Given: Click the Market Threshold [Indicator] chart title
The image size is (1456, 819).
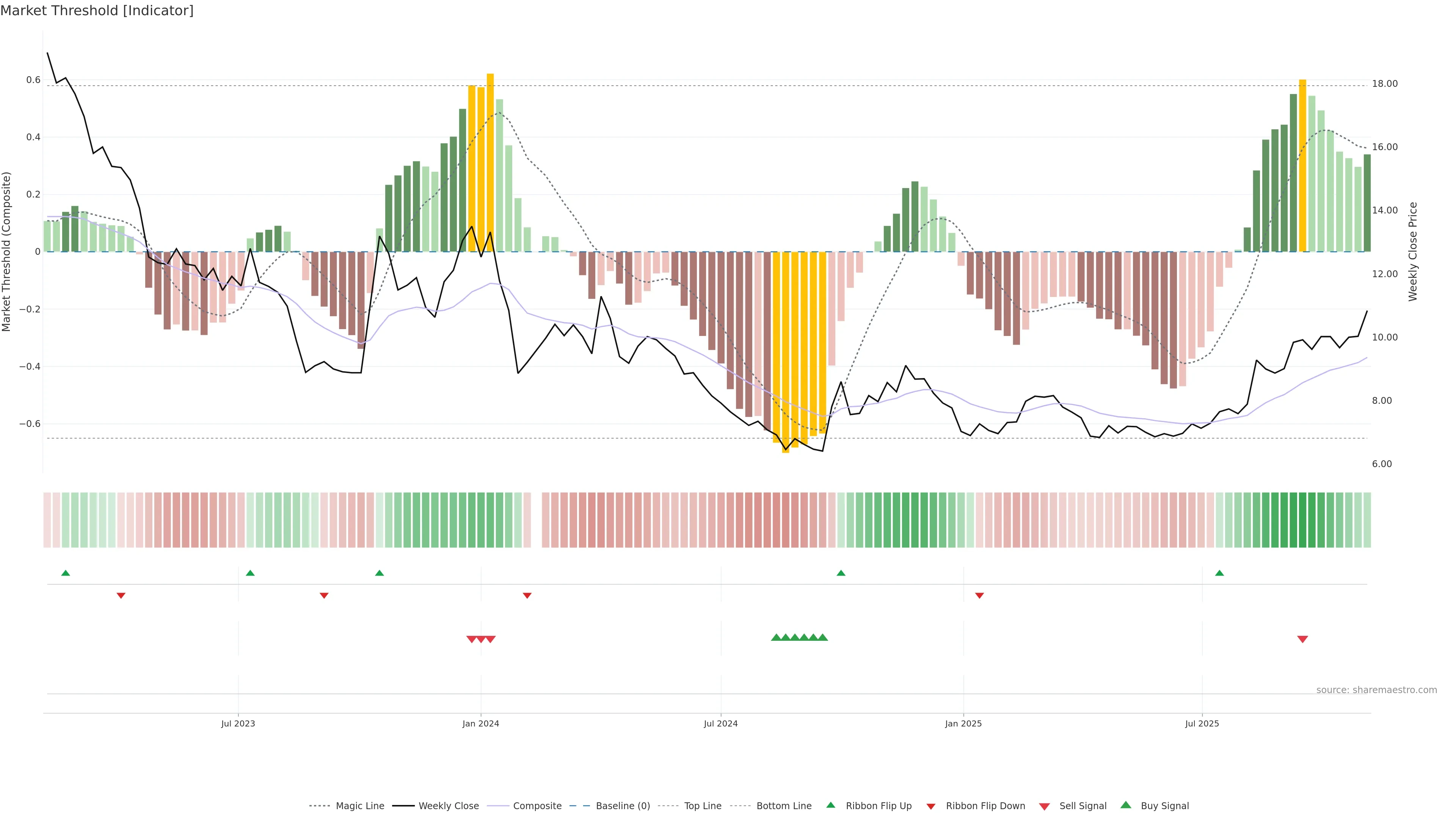Looking at the screenshot, I should 97,11.
